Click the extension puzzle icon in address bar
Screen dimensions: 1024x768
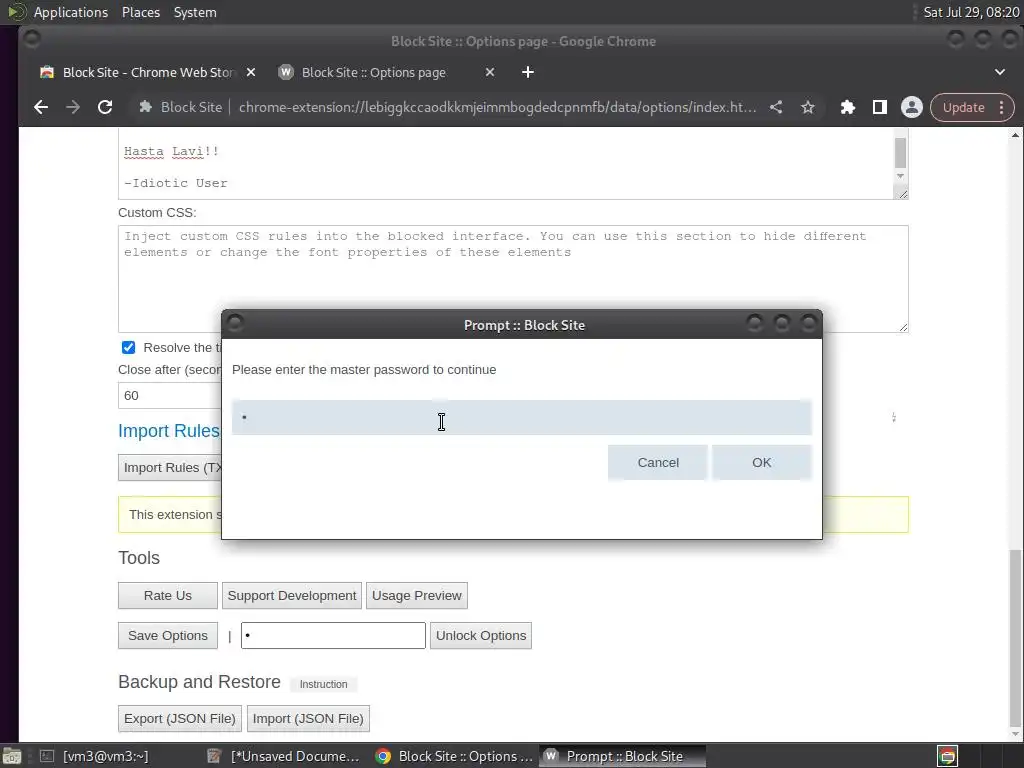146,107
